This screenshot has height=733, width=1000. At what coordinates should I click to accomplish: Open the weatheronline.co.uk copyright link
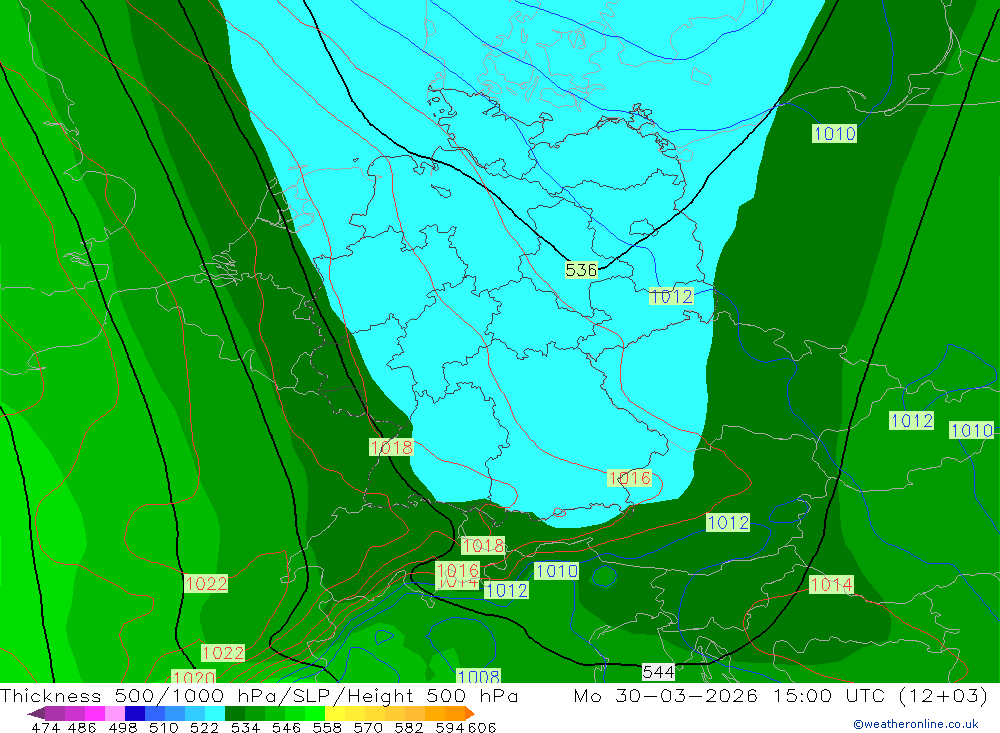[x=916, y=724]
